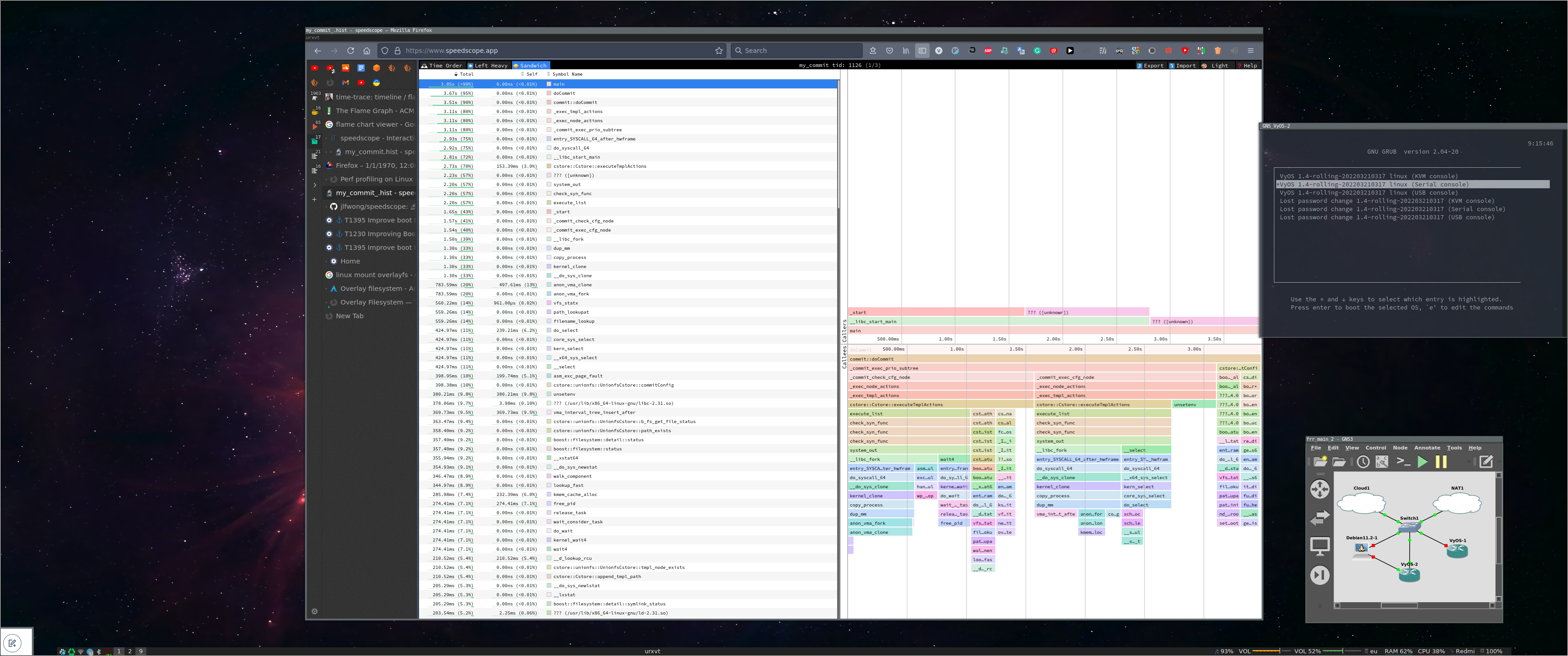Toggle show interface labels in GNS3
The image size is (1568, 656).
click(x=1382, y=462)
